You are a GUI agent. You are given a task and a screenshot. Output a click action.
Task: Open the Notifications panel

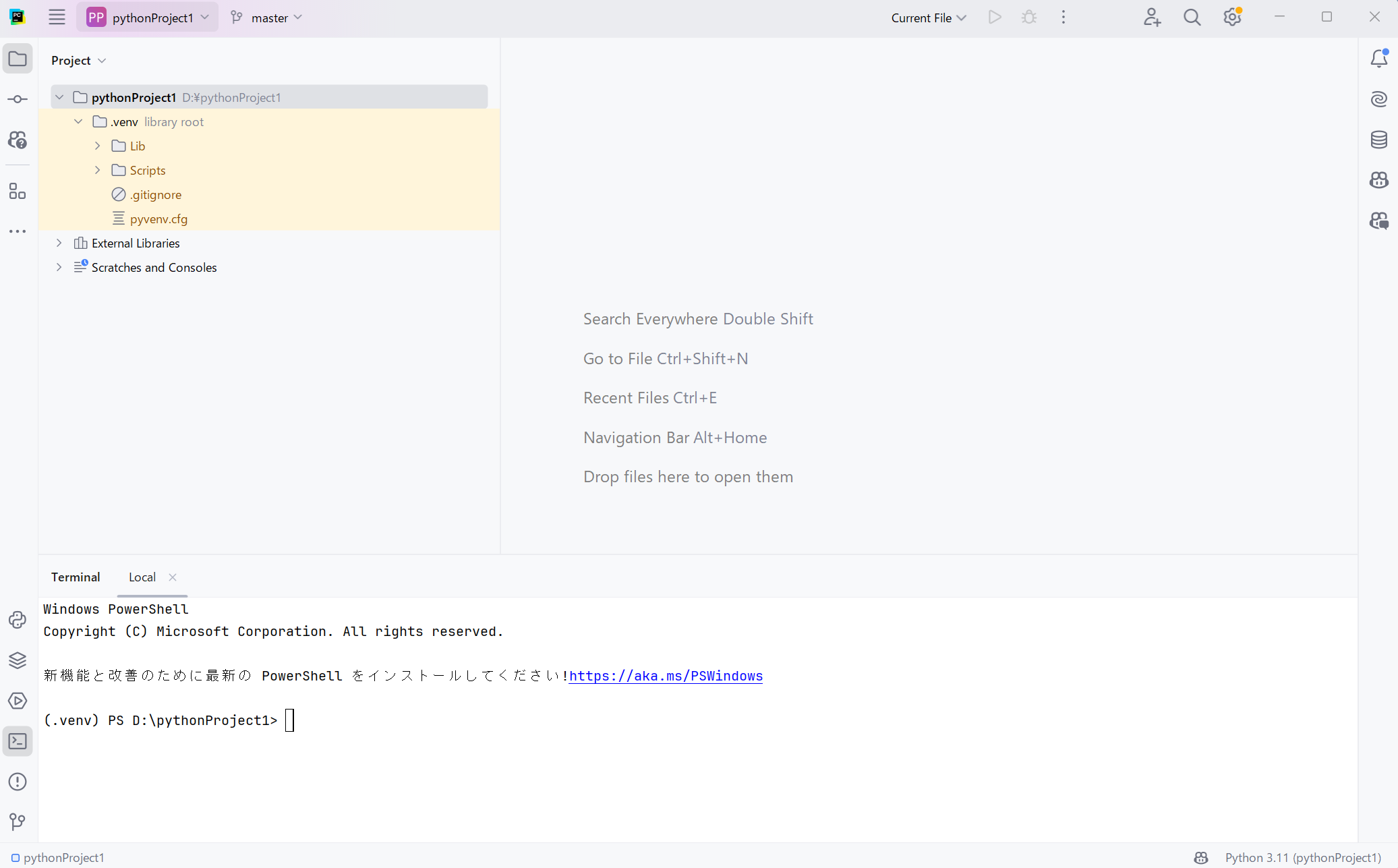point(1379,59)
